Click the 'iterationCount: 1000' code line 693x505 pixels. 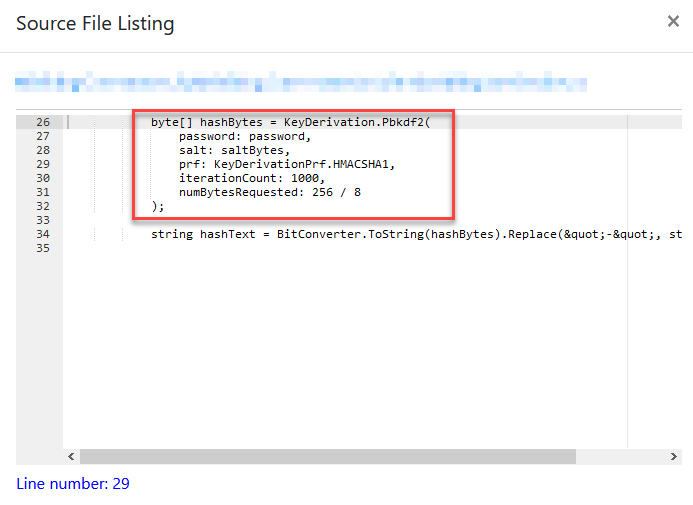(250, 178)
